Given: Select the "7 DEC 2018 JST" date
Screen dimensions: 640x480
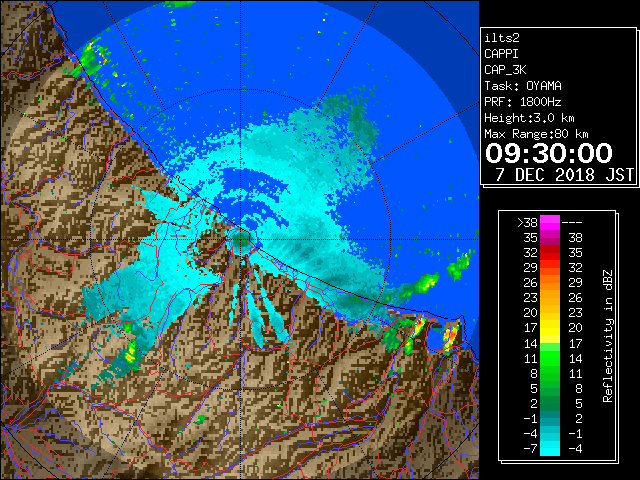Looking at the screenshot, I should (564, 175).
